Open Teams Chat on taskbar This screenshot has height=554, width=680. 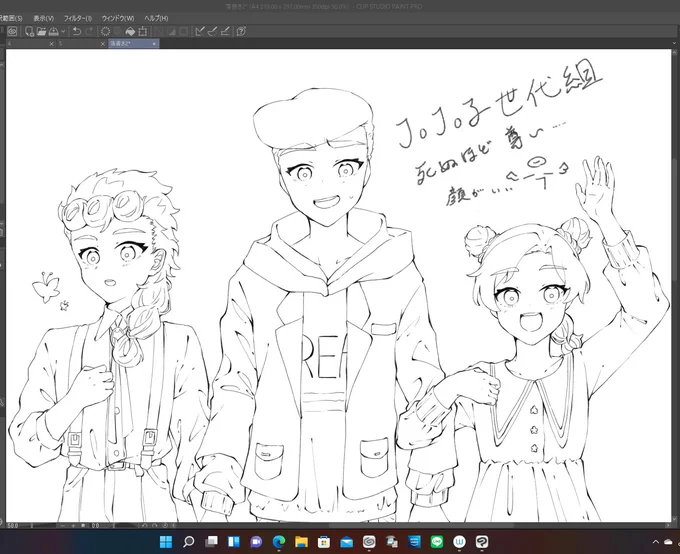pyautogui.click(x=256, y=541)
